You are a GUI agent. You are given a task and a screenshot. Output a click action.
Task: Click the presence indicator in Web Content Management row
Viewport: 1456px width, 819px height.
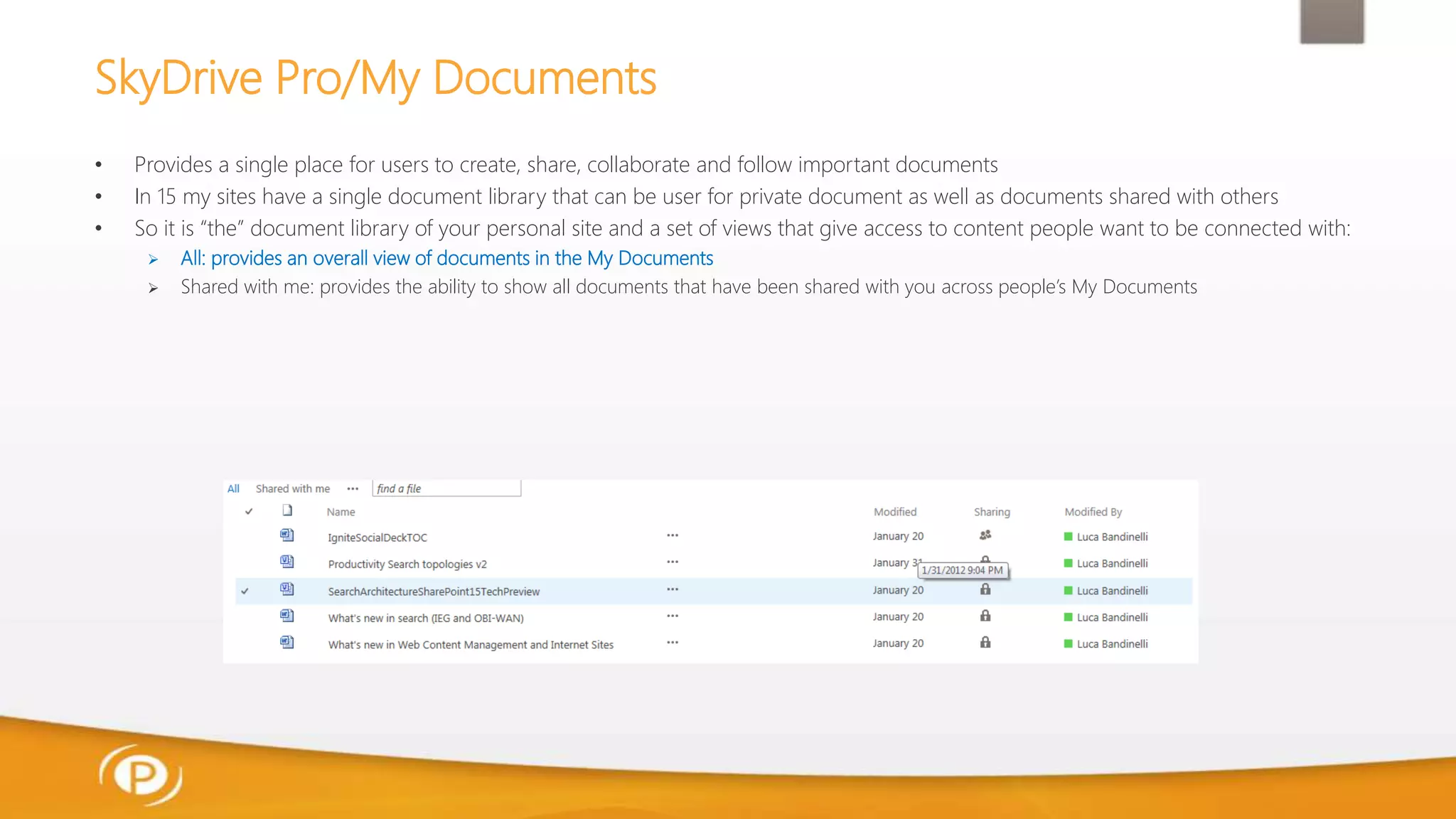(x=1068, y=643)
